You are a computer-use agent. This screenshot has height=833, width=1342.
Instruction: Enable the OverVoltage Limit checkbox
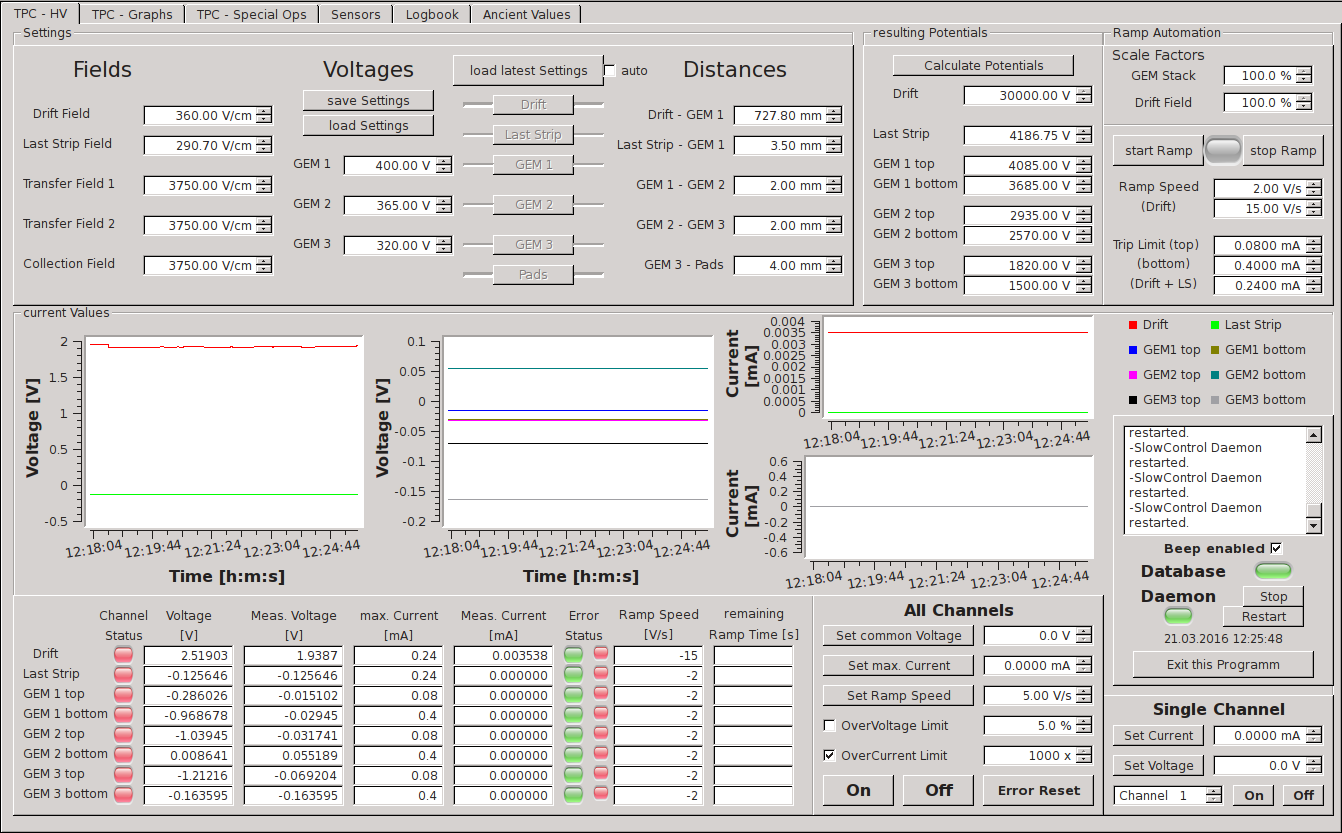(830, 725)
